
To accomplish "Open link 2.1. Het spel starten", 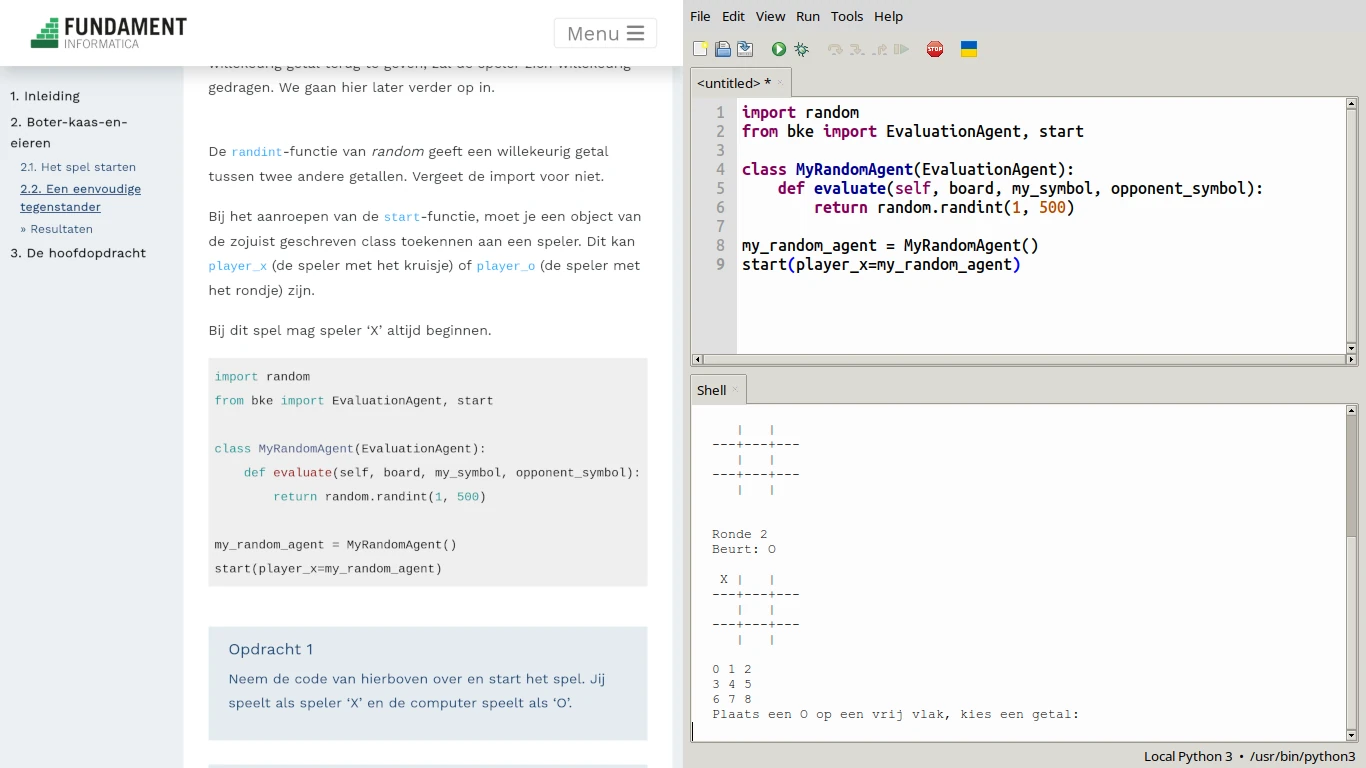I will click(79, 167).
